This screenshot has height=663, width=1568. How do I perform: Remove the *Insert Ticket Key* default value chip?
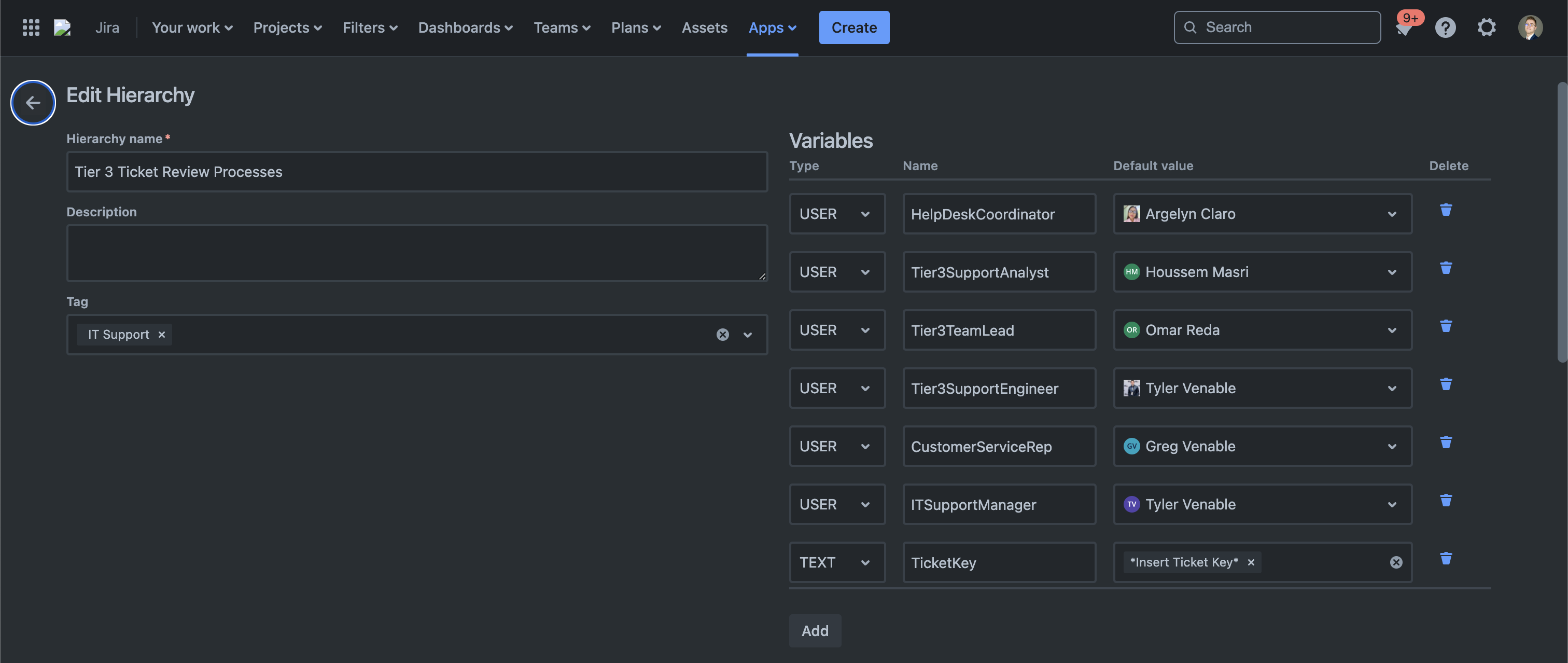tap(1251, 562)
